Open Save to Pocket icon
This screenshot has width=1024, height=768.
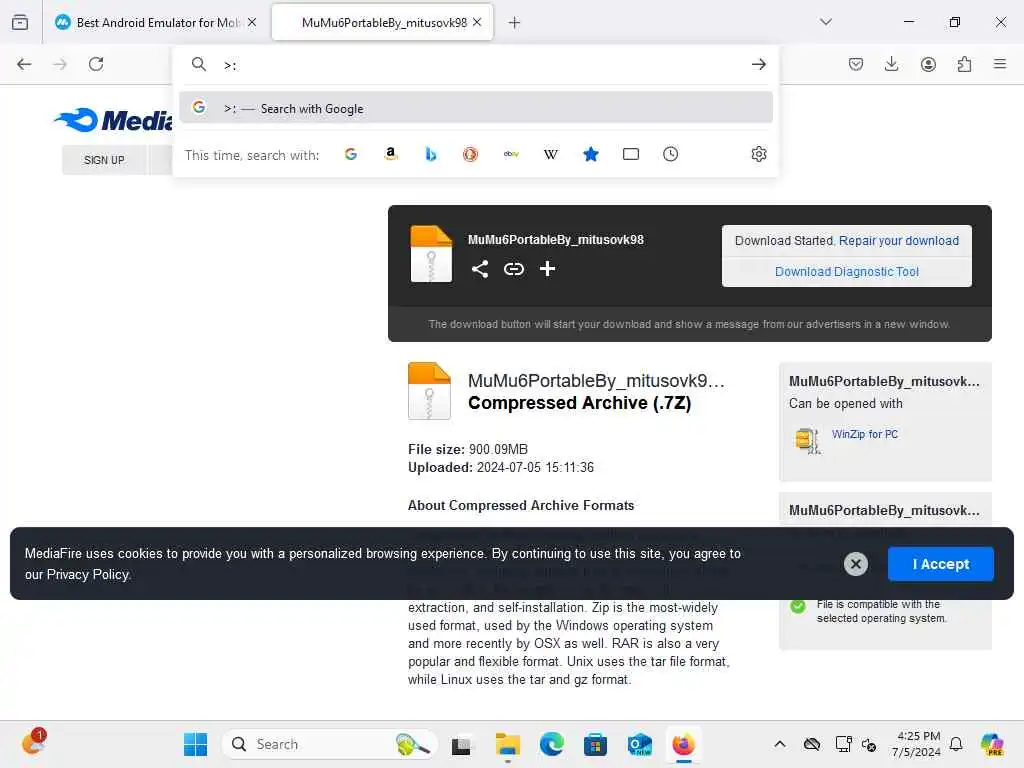click(856, 64)
